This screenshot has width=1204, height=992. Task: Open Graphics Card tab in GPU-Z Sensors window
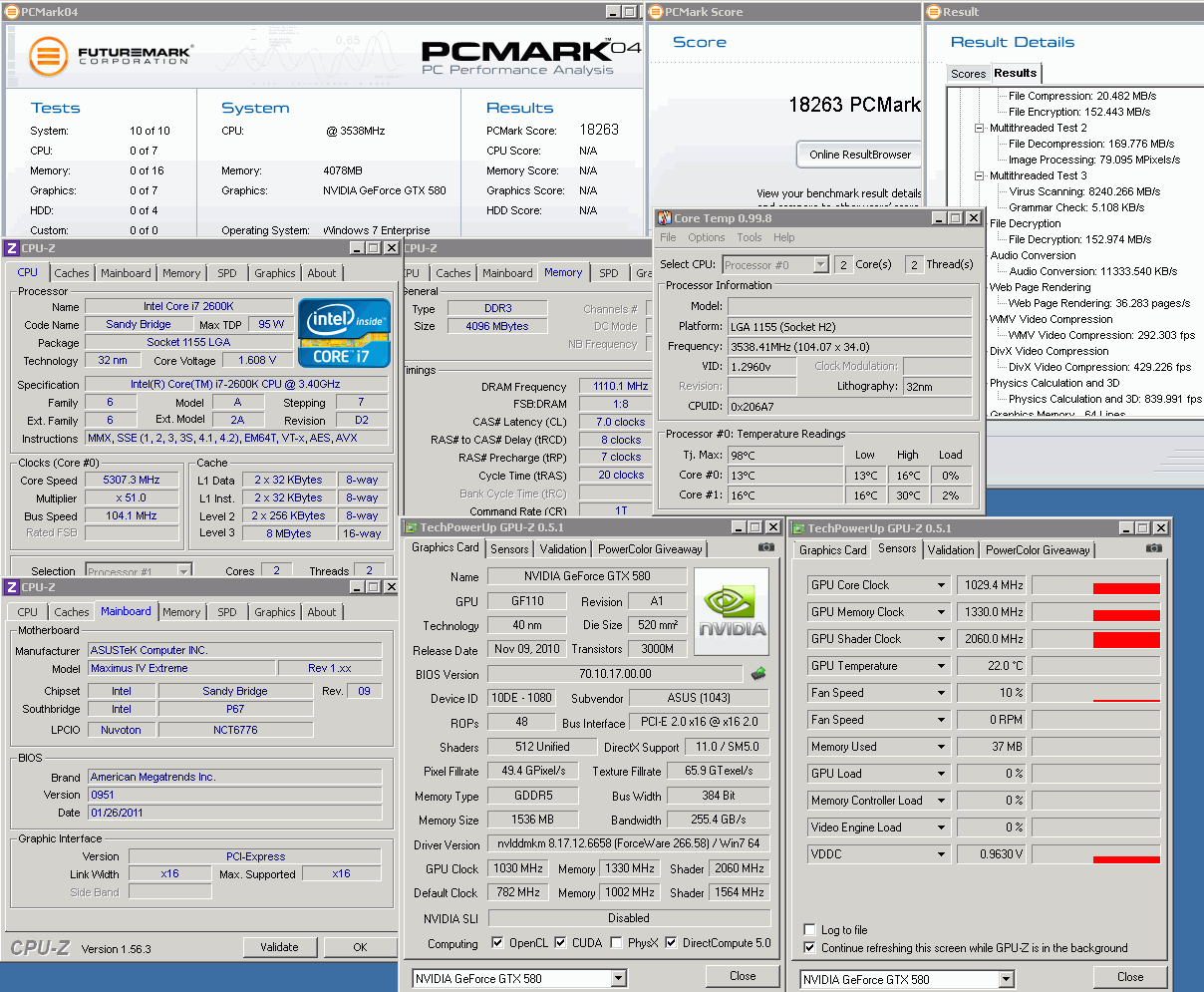click(x=832, y=550)
